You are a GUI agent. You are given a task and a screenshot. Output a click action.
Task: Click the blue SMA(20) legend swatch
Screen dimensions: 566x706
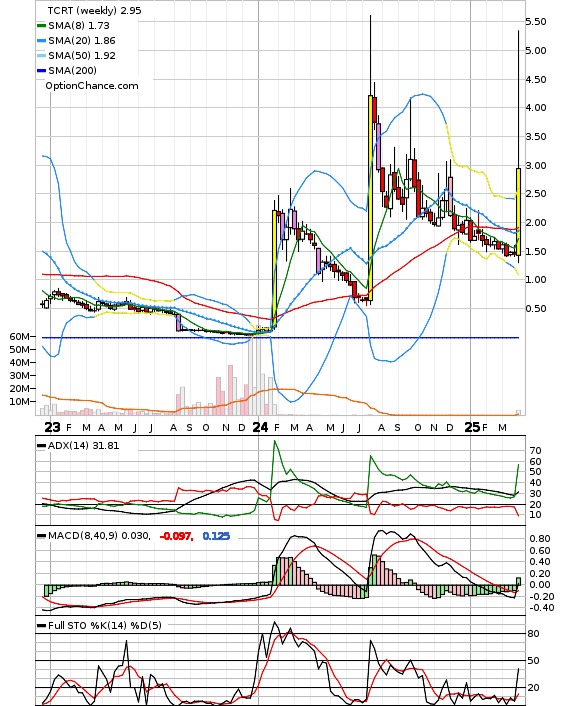(41, 41)
